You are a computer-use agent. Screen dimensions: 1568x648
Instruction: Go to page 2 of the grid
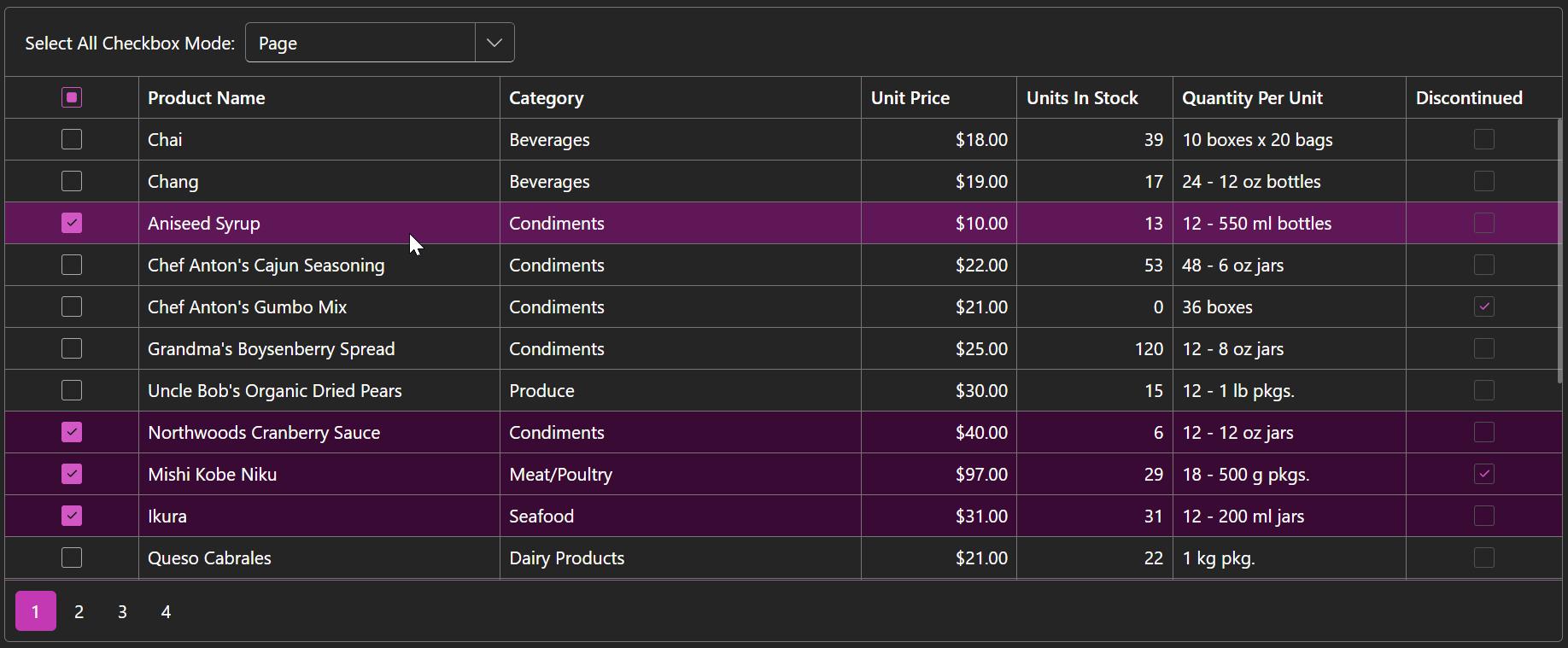[x=79, y=611]
